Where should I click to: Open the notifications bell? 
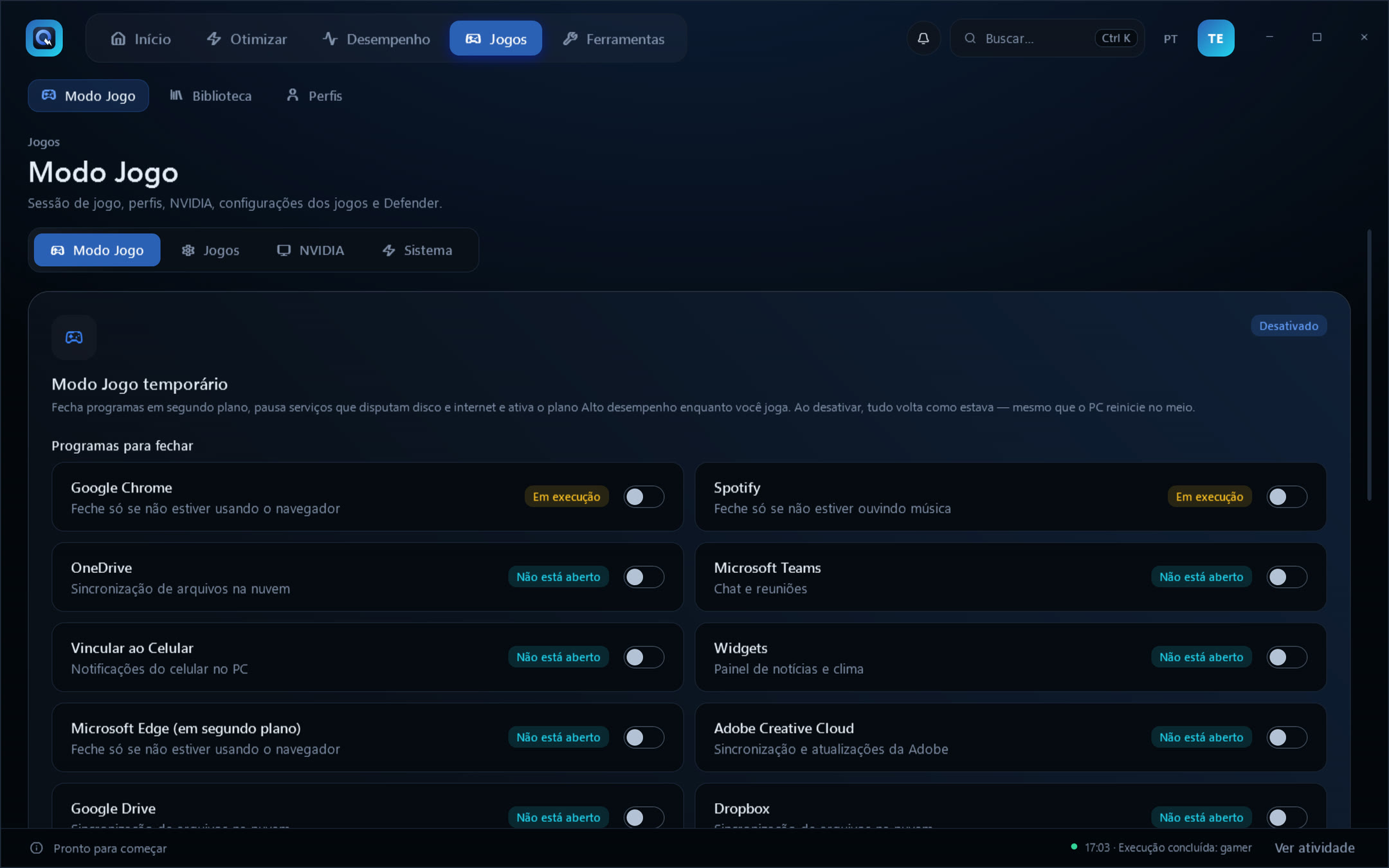click(923, 38)
